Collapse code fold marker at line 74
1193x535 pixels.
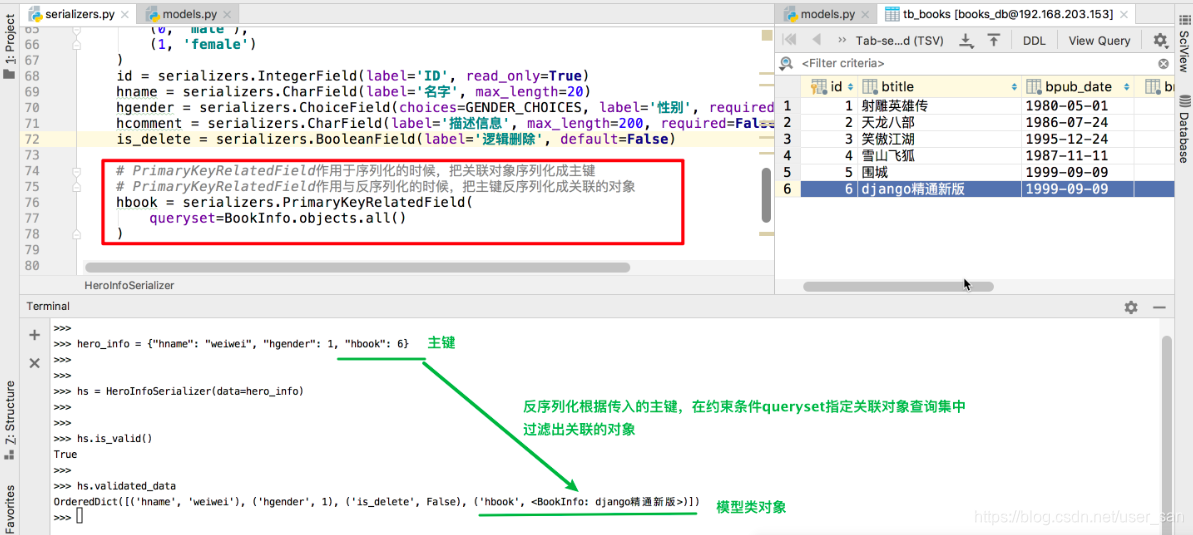(76, 170)
